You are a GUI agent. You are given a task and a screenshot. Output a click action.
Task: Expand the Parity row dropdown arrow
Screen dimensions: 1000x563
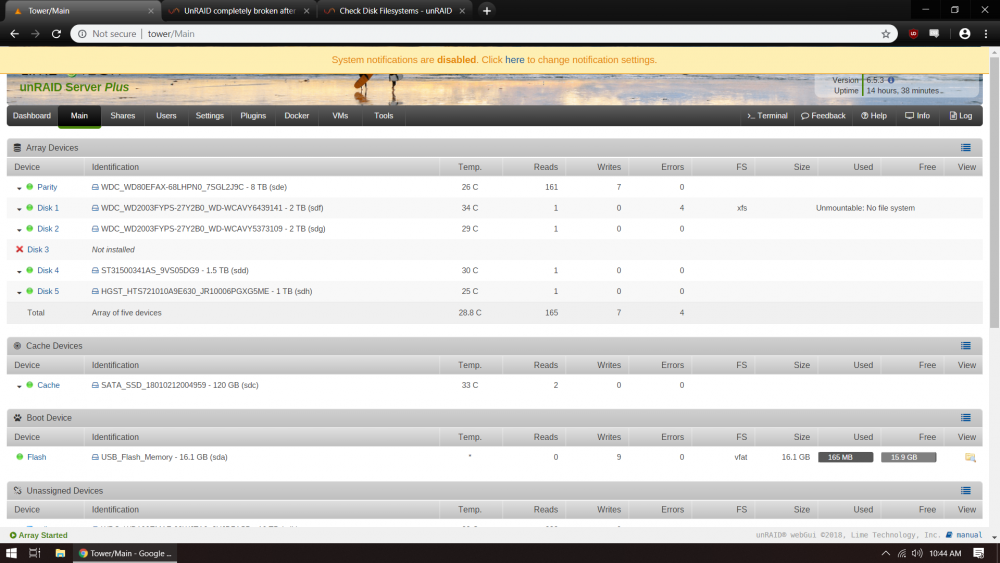click(x=19, y=188)
